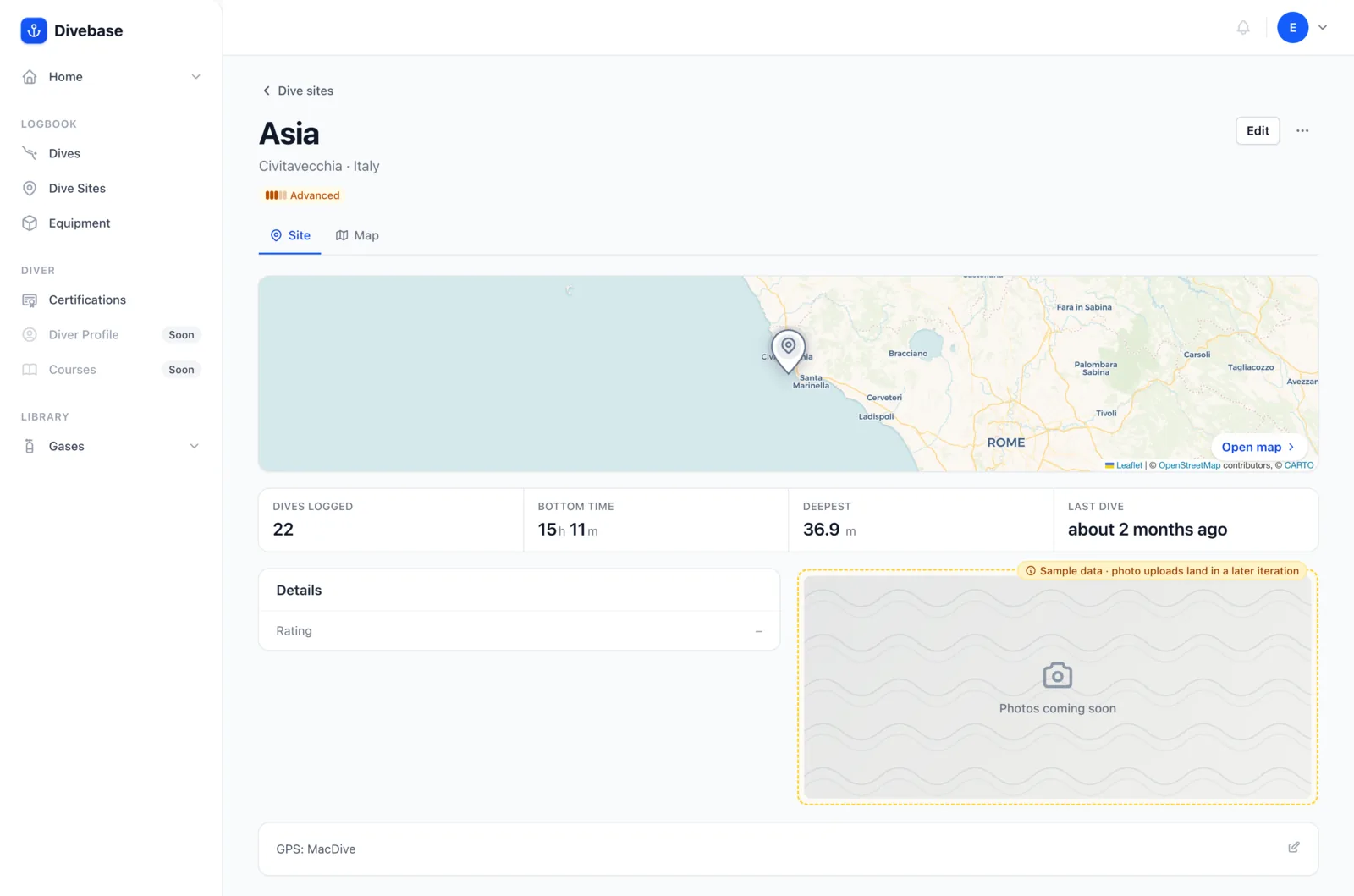Click the Open map link

tap(1258, 447)
